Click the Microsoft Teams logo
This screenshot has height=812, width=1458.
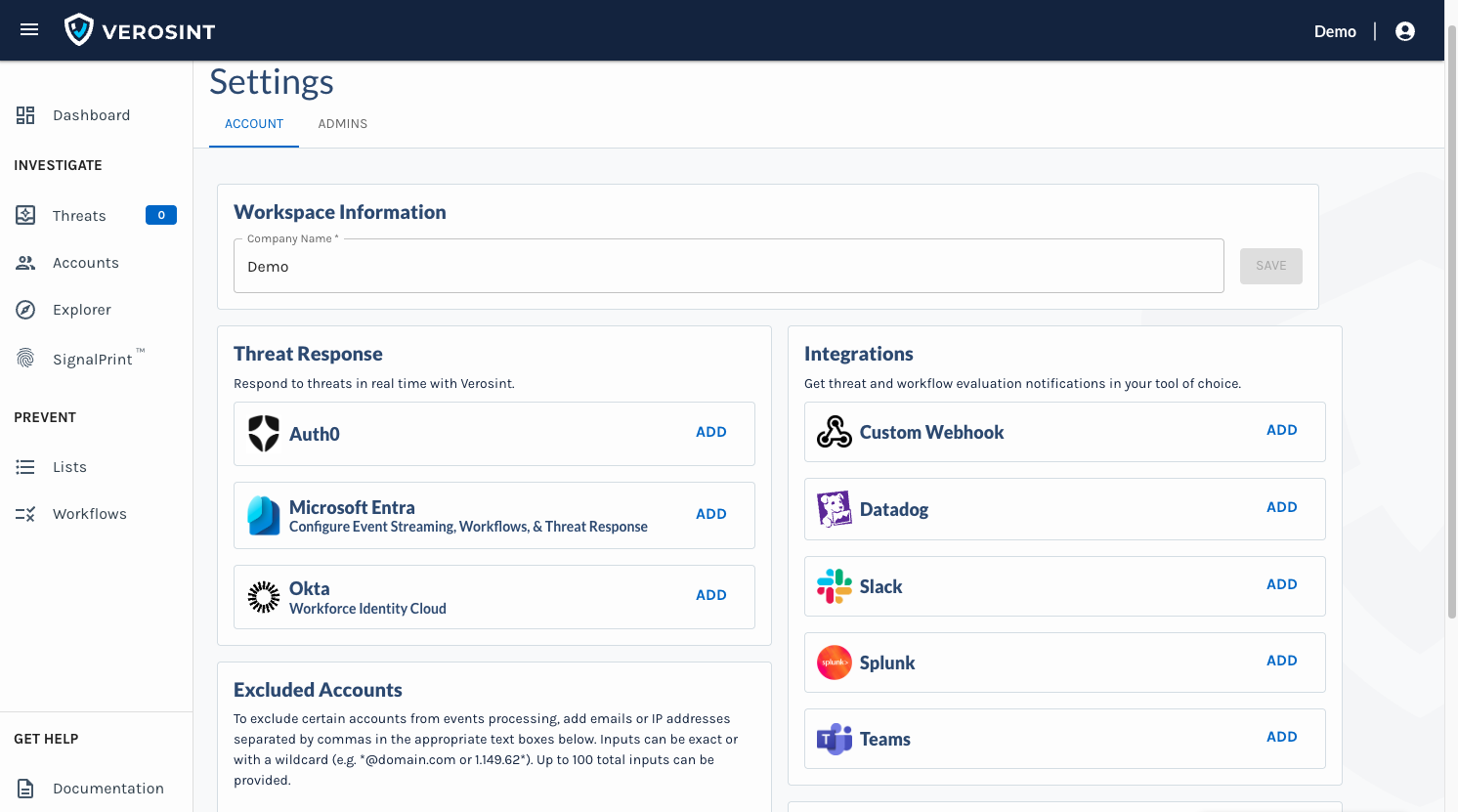click(835, 740)
